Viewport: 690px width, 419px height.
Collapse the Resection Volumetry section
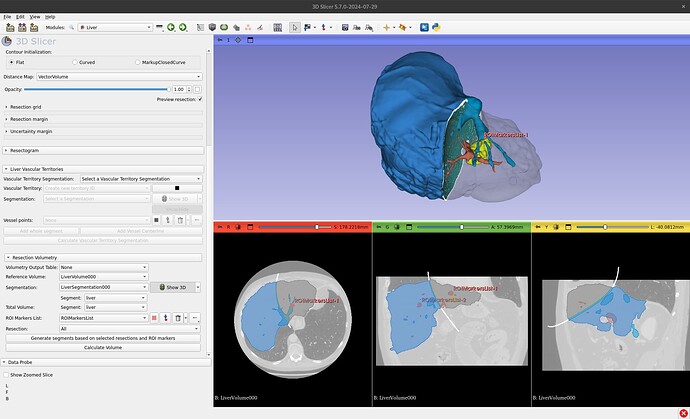coord(103,257)
